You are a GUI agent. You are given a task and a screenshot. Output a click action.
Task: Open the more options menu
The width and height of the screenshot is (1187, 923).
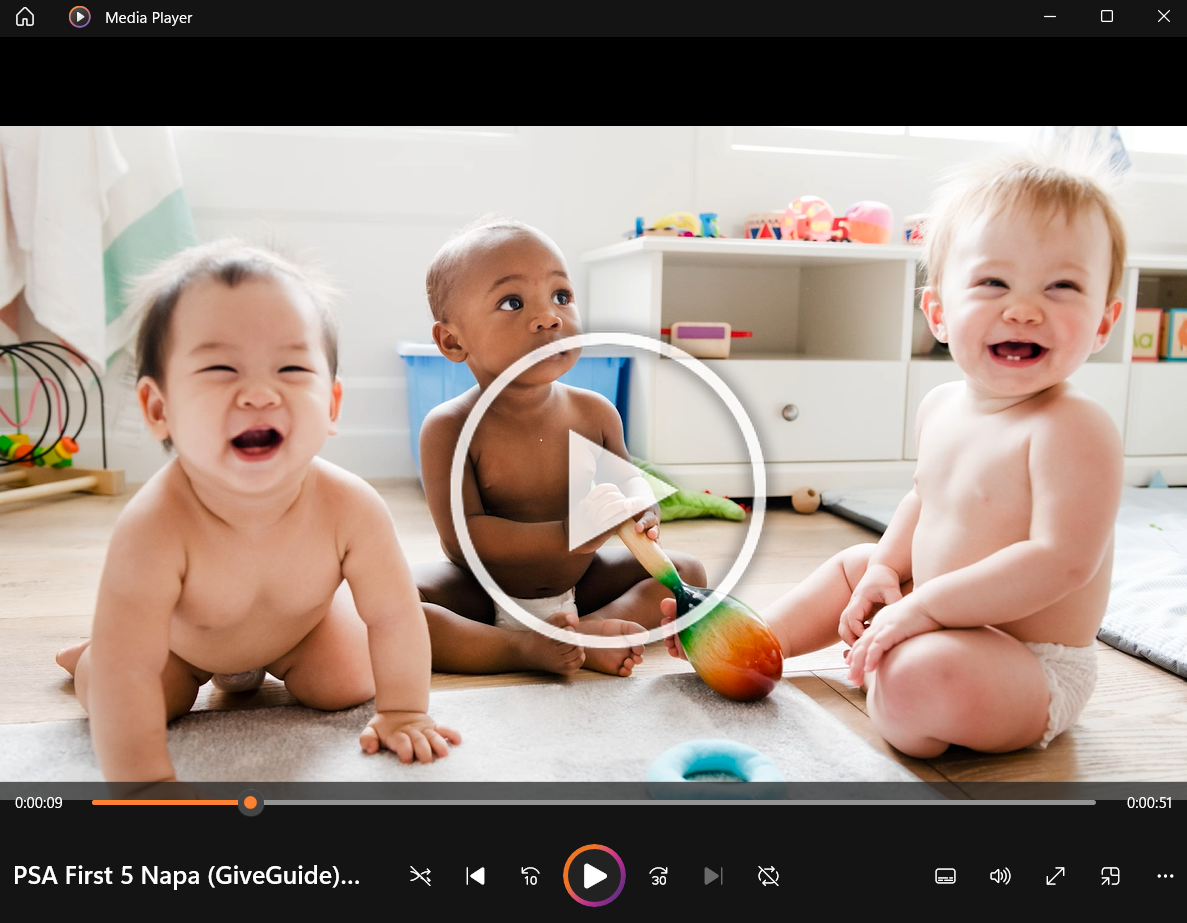point(1165,876)
